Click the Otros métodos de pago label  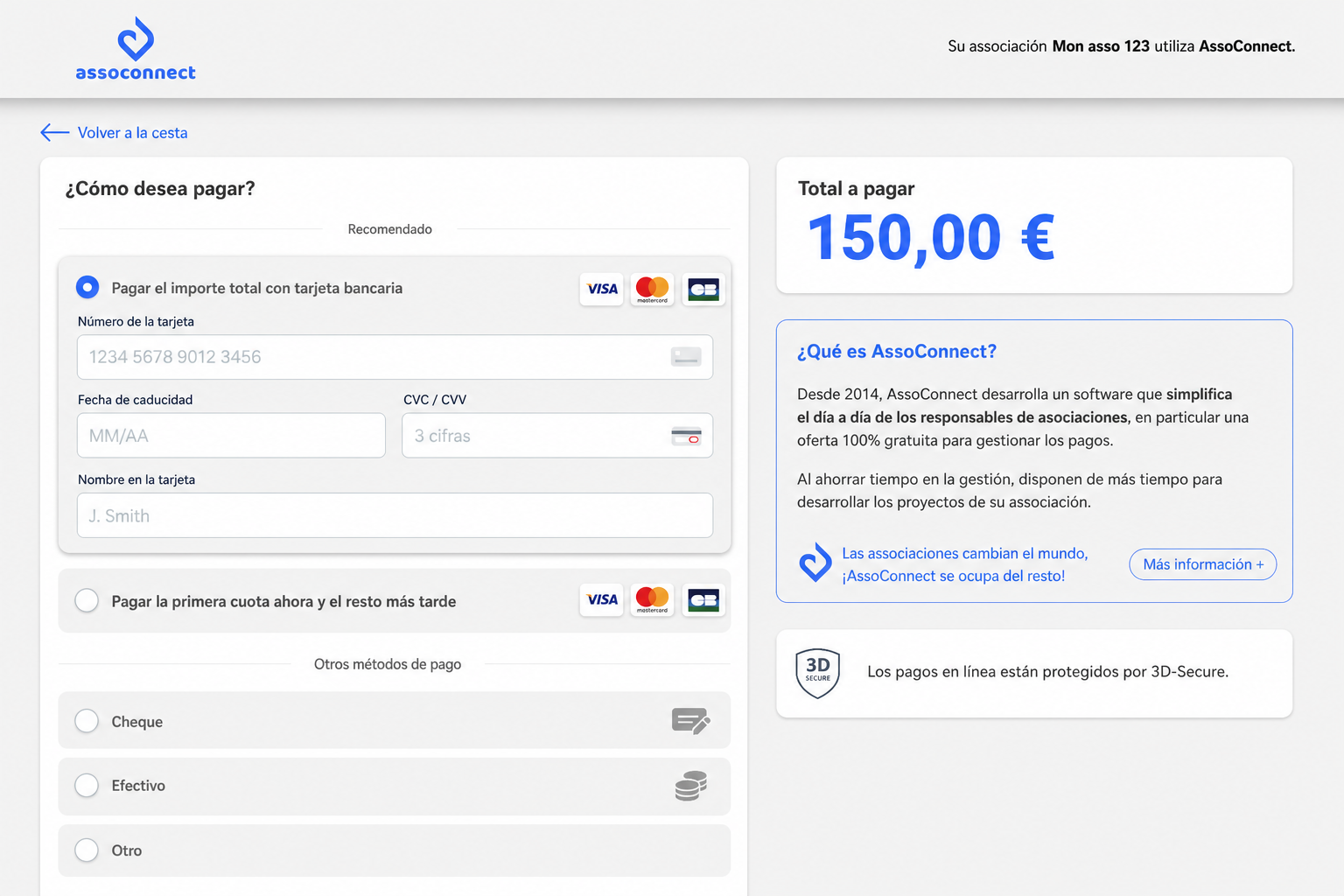pos(388,664)
